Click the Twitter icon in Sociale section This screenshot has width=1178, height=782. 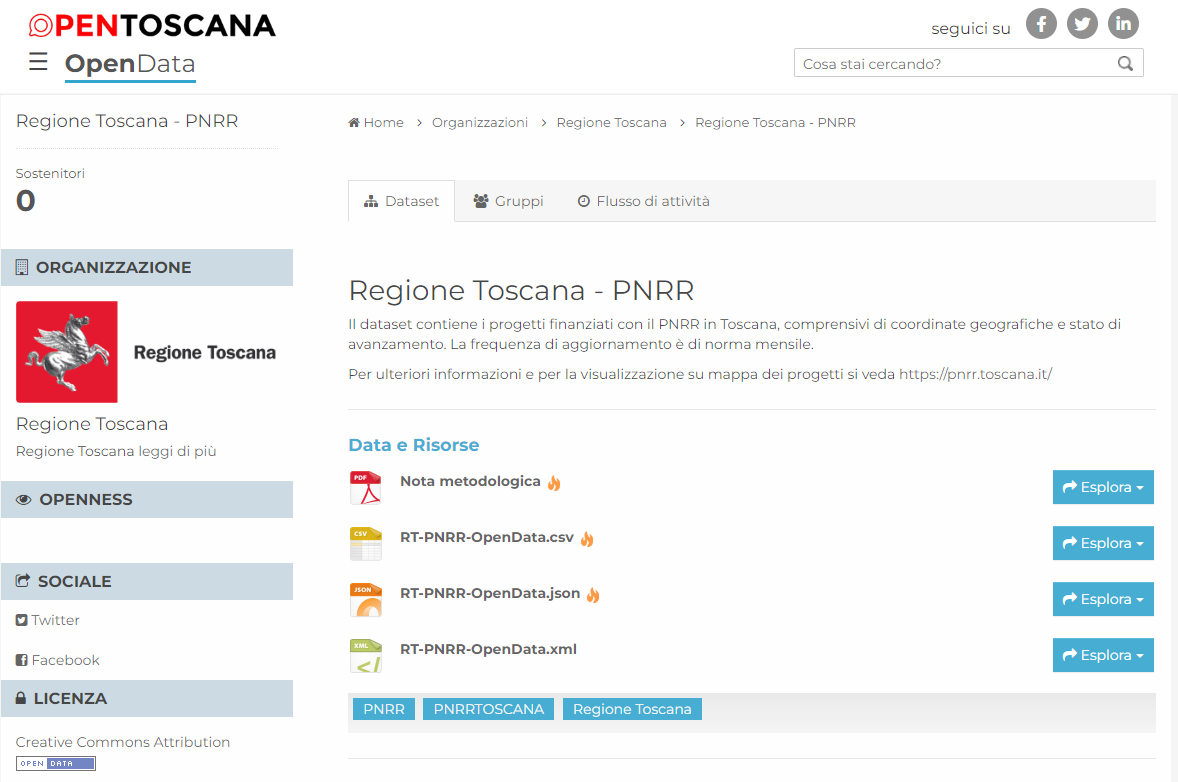[x=22, y=620]
